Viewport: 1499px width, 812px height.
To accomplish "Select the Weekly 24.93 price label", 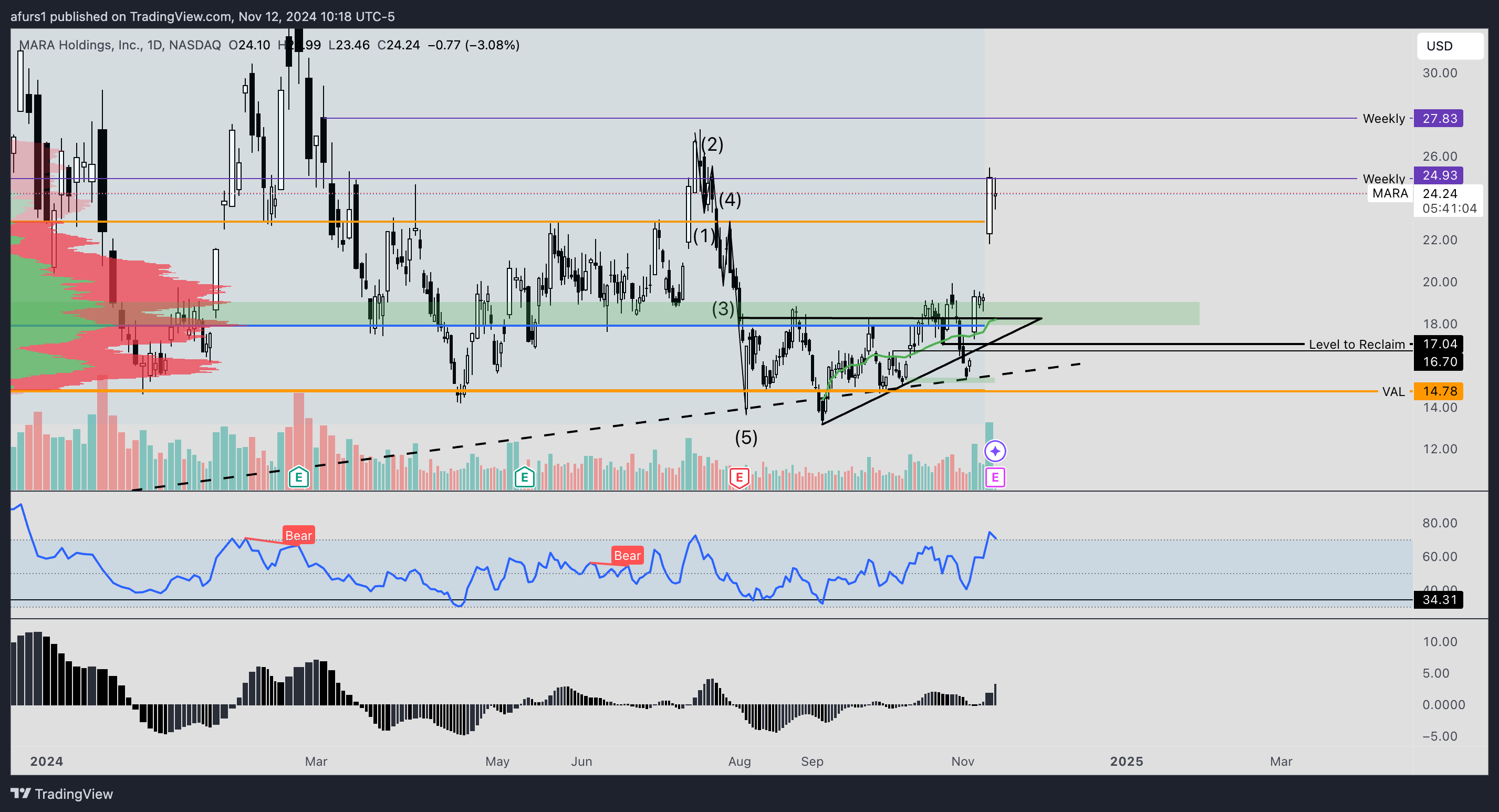I will (x=1438, y=175).
